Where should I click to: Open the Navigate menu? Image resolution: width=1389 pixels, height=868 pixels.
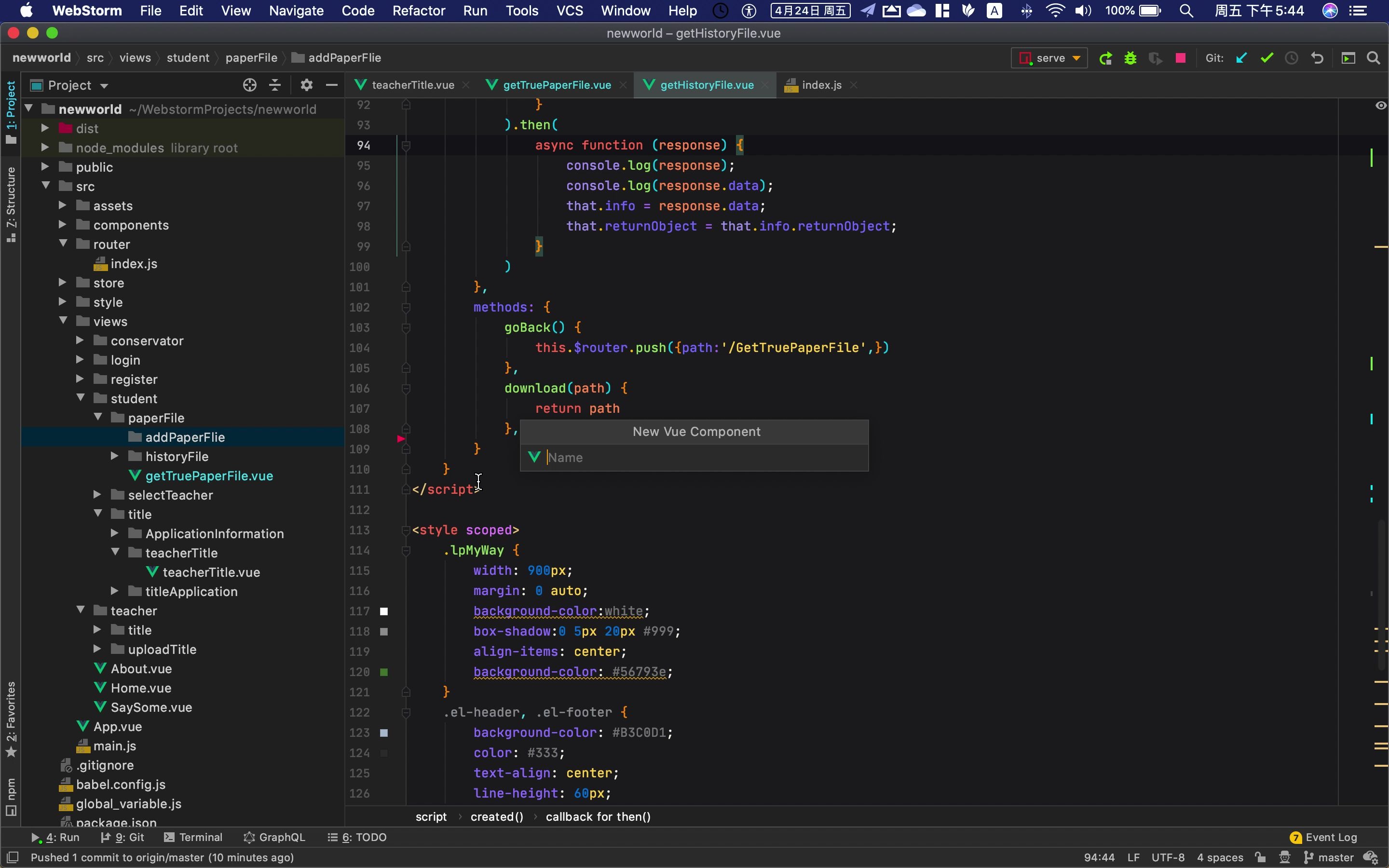click(x=296, y=11)
